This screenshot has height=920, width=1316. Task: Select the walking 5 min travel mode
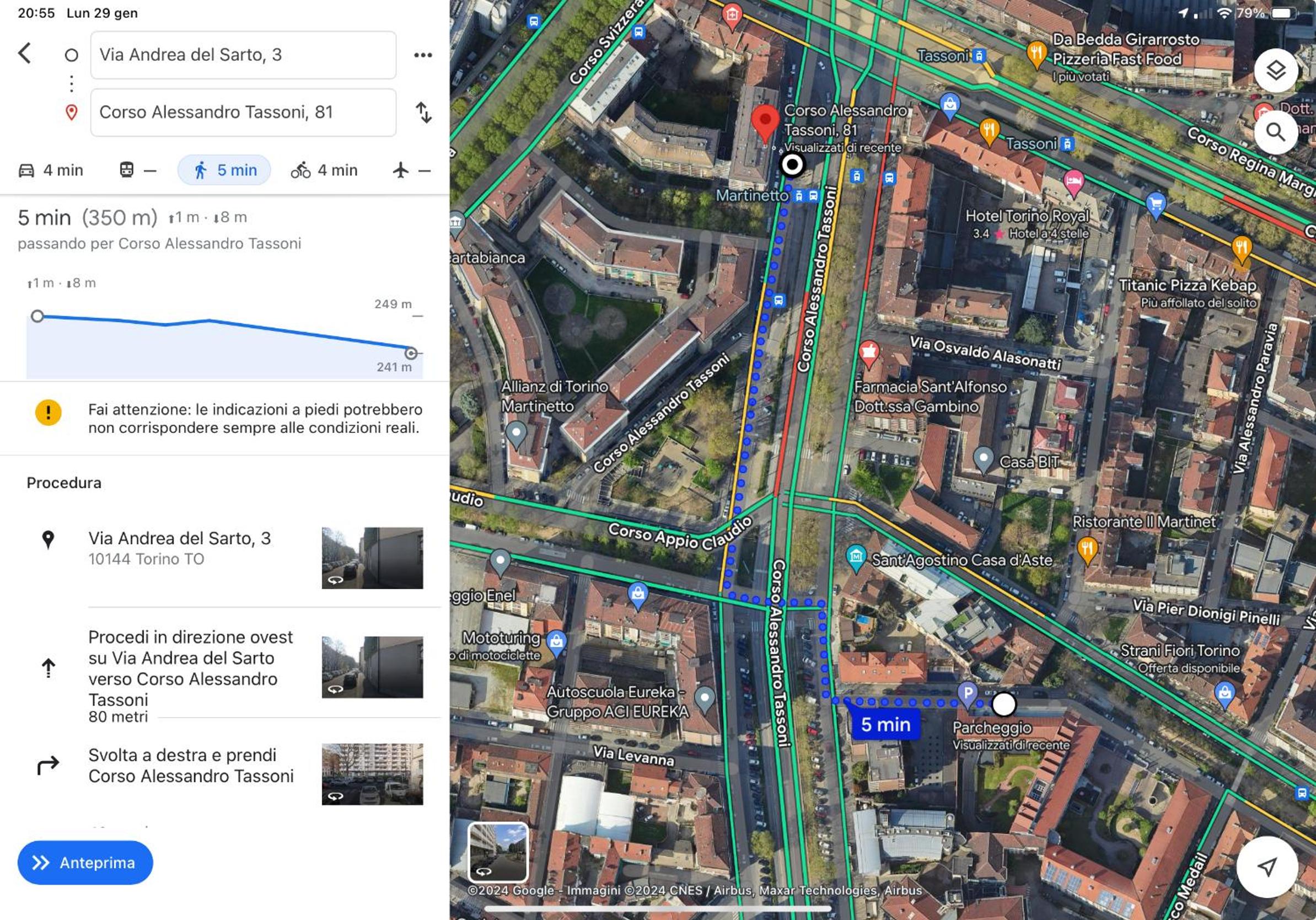click(224, 170)
